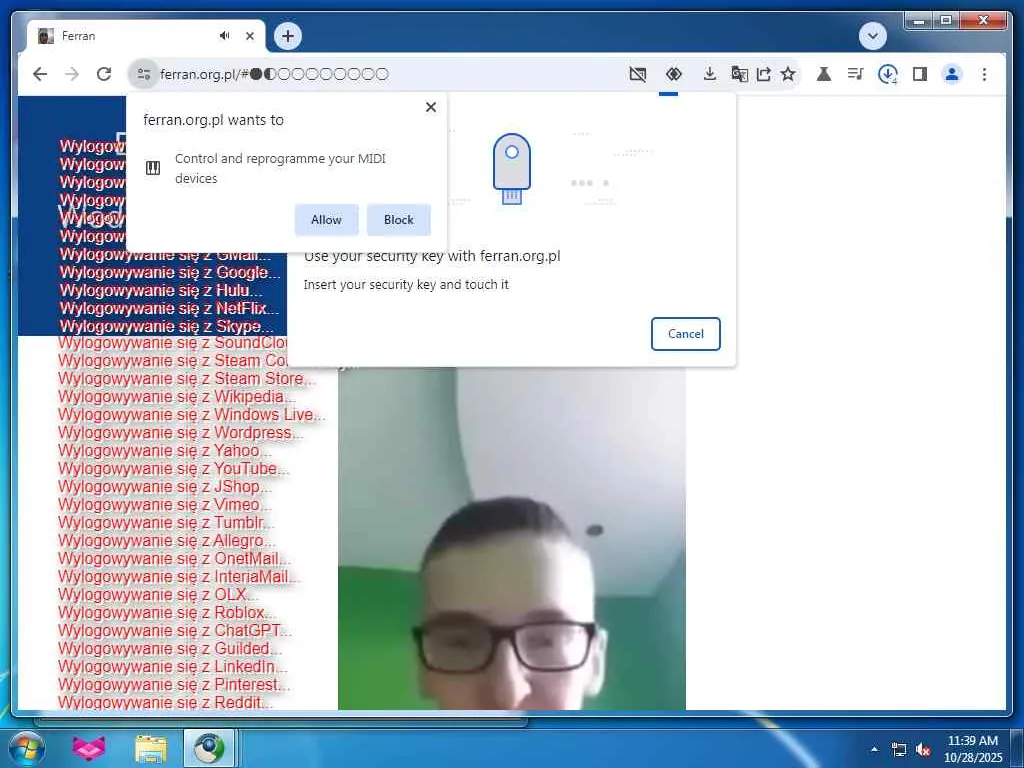Open the Windows Start menu

point(26,748)
